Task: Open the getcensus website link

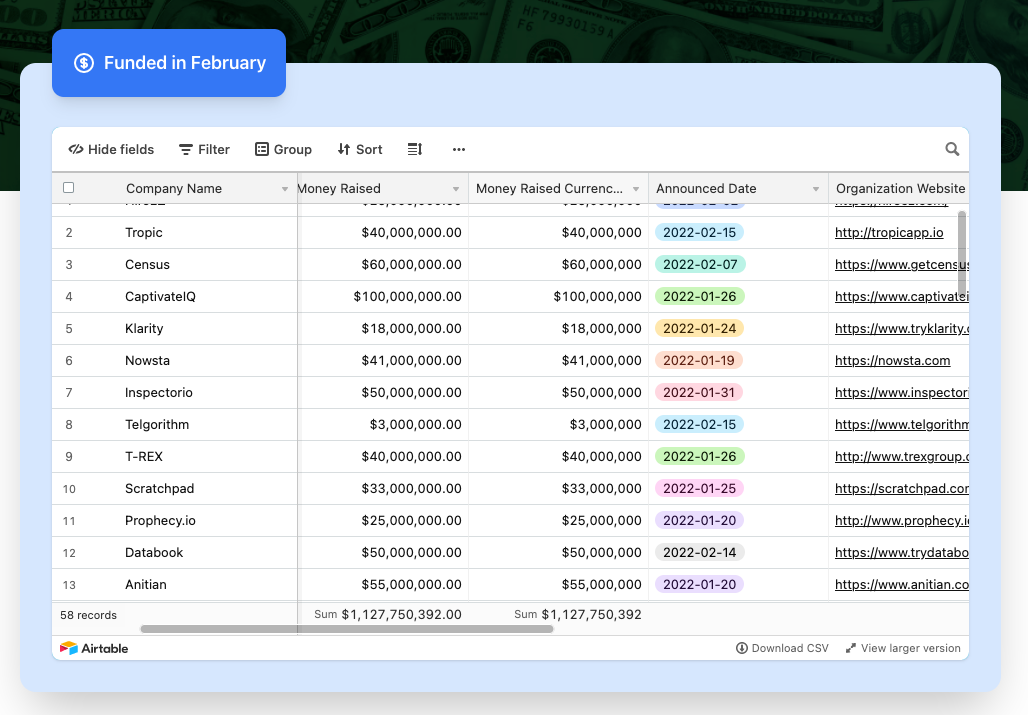Action: point(901,265)
